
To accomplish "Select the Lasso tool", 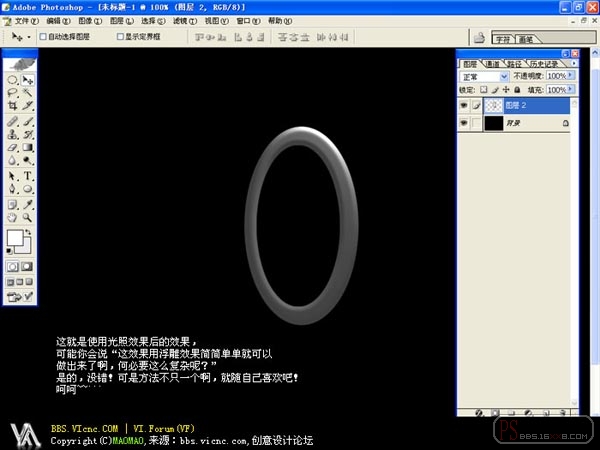I will pyautogui.click(x=13, y=93).
